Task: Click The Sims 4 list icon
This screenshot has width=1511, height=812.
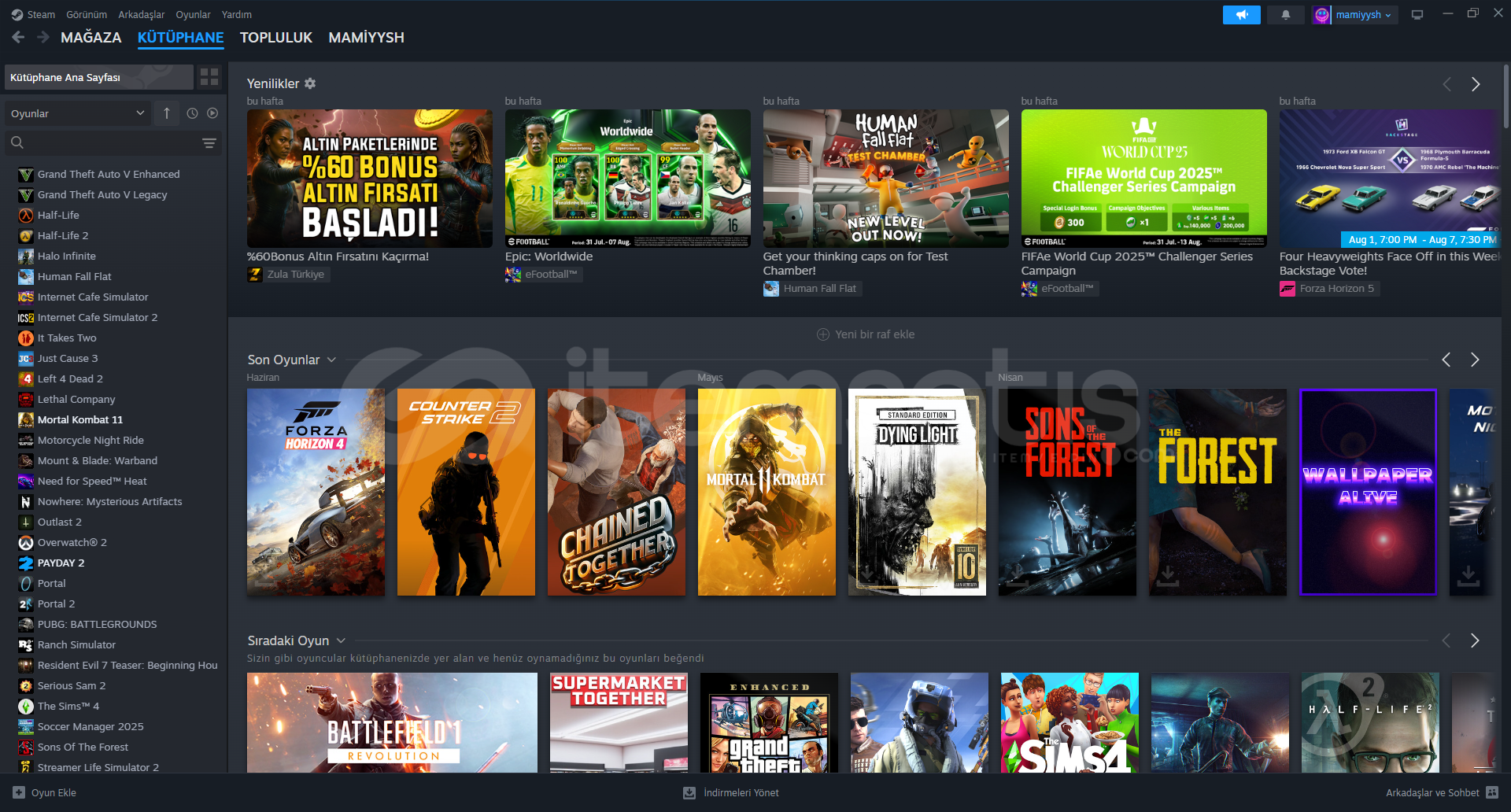Action: click(26, 706)
